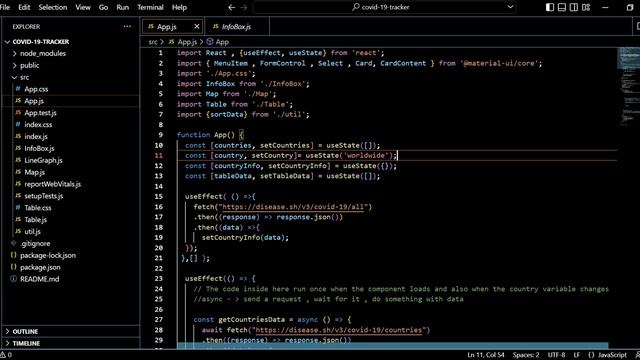Open App.css in explorer

36,89
